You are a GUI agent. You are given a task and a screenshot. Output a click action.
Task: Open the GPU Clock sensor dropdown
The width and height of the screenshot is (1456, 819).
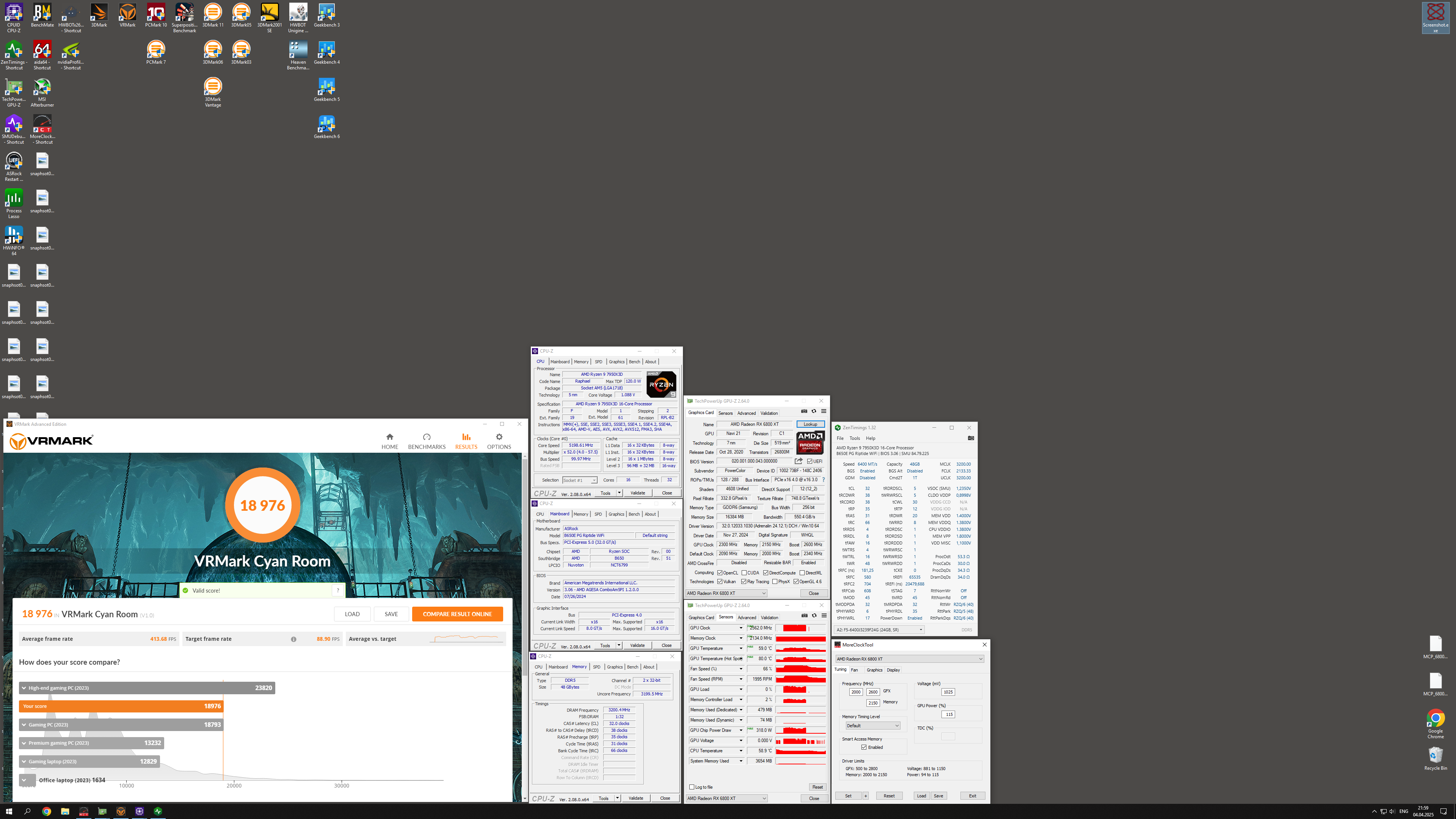[741, 628]
